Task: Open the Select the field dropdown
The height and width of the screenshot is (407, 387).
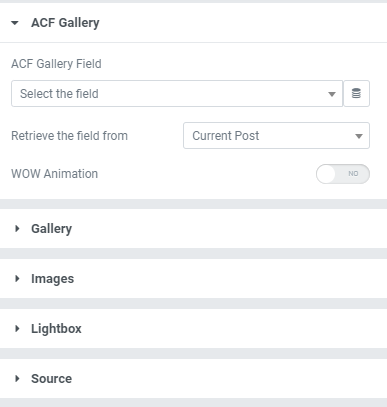Action: pos(177,94)
